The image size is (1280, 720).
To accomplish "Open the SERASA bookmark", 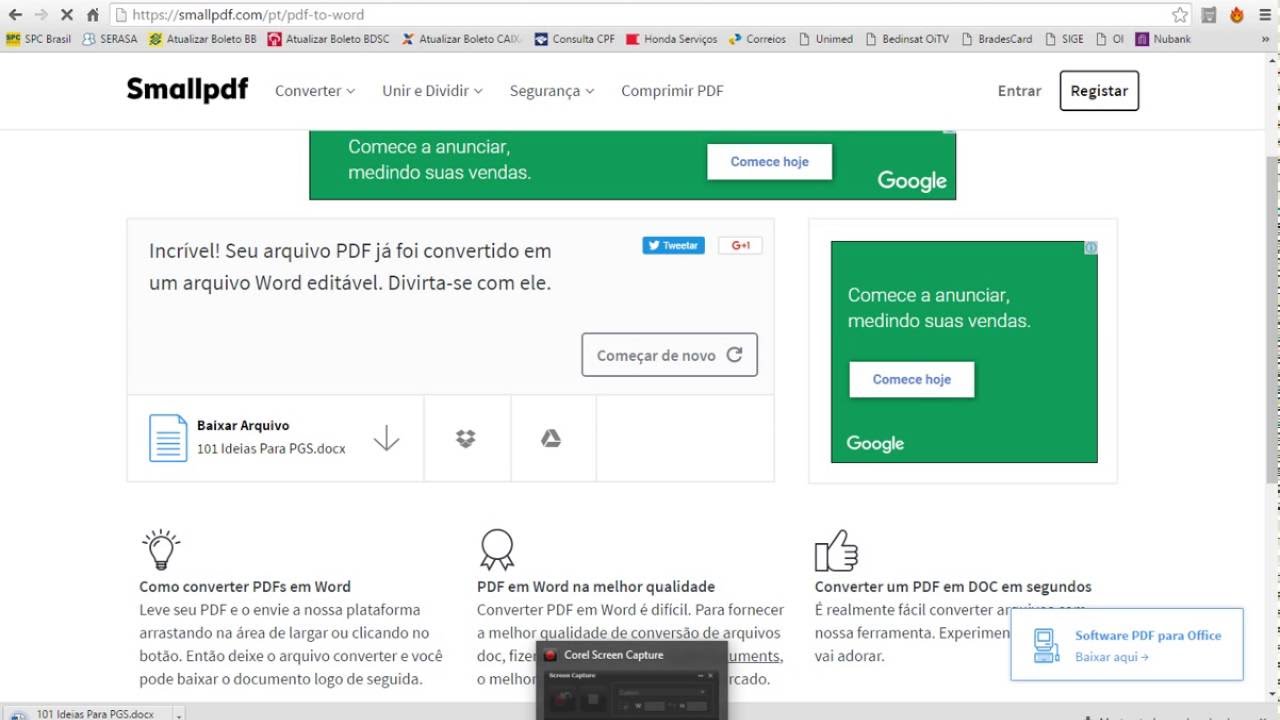I will [x=110, y=39].
